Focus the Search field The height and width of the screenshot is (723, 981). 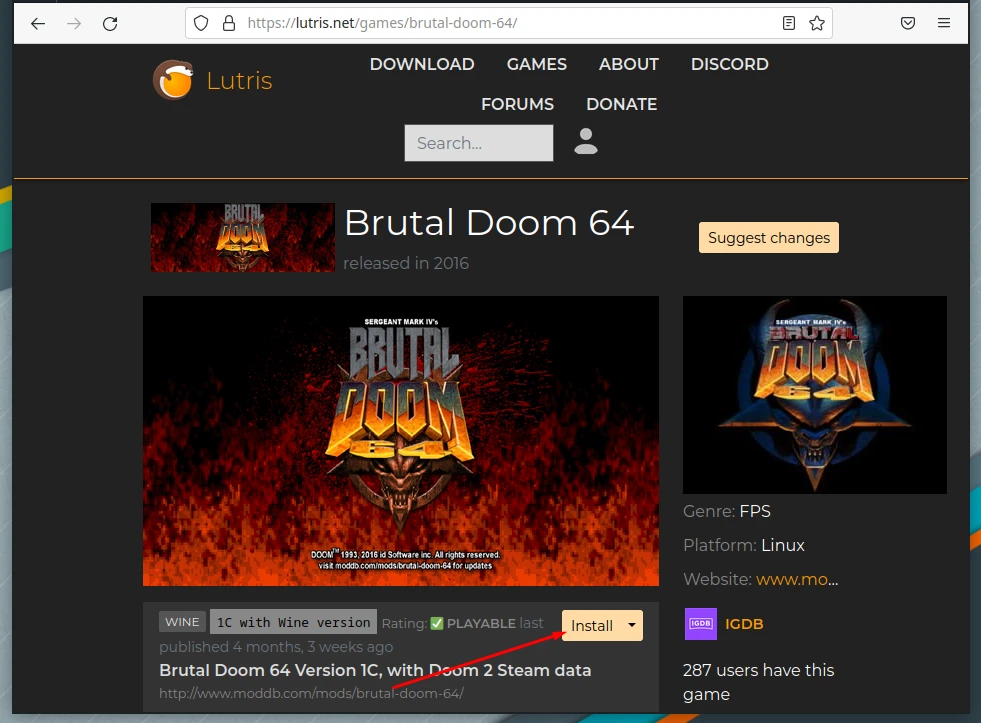tap(479, 143)
